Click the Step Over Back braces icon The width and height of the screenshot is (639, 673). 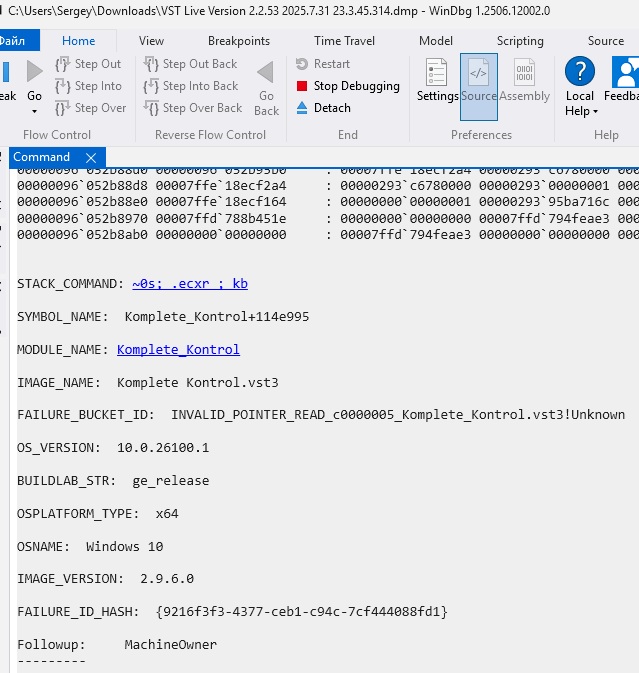tap(151, 108)
